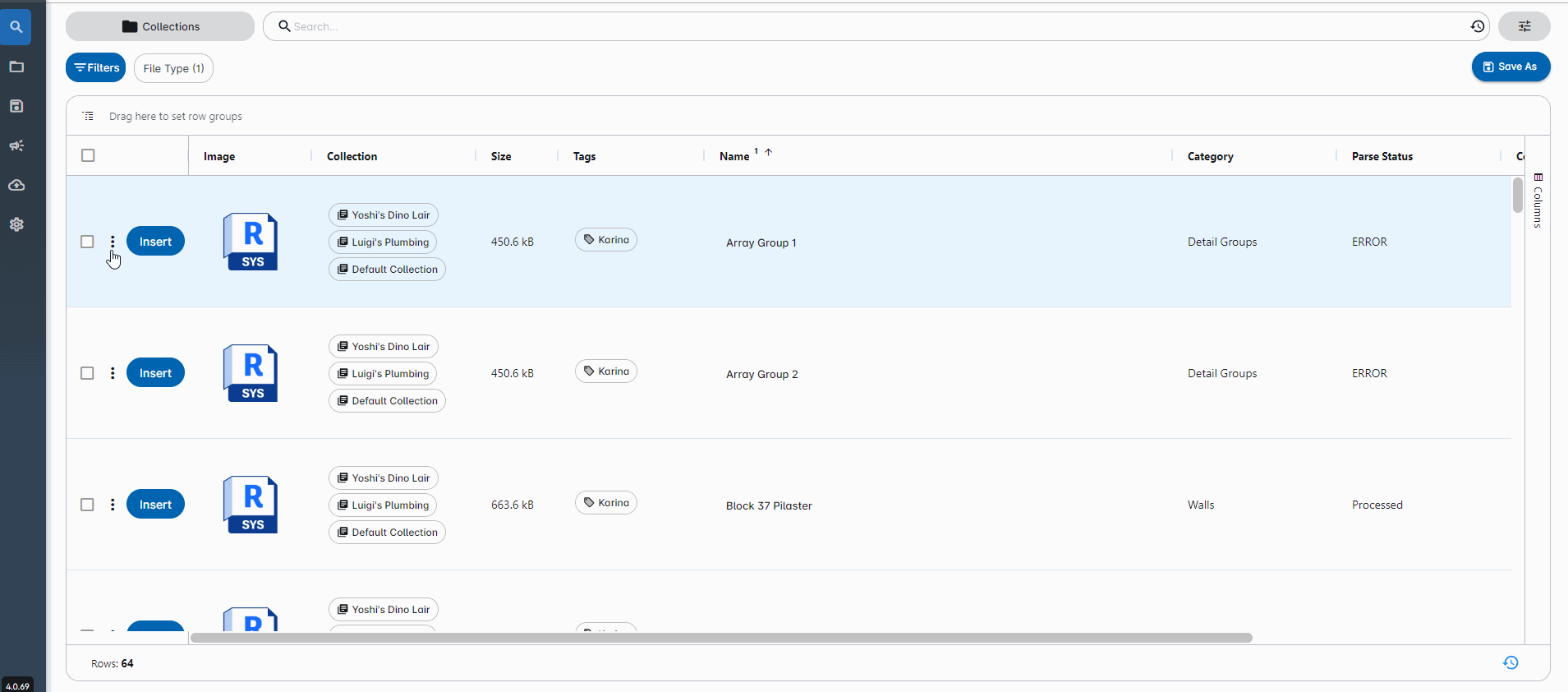1568x692 pixels.
Task: Click the 'Array Group 2' name cell
Action: 762,374
